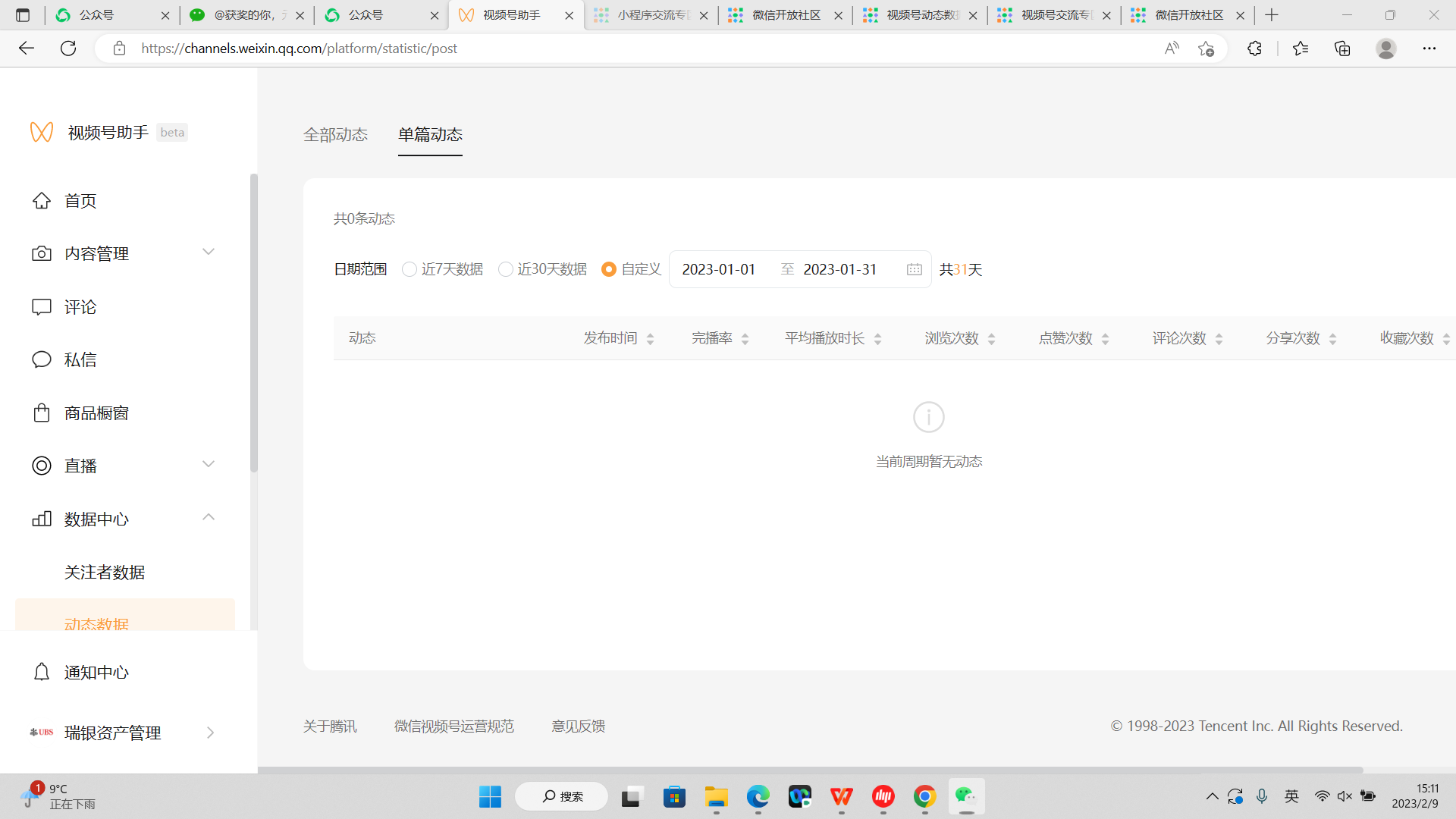Viewport: 1456px width, 819px height.
Task: Open the date range calendar icon
Action: pos(915,270)
